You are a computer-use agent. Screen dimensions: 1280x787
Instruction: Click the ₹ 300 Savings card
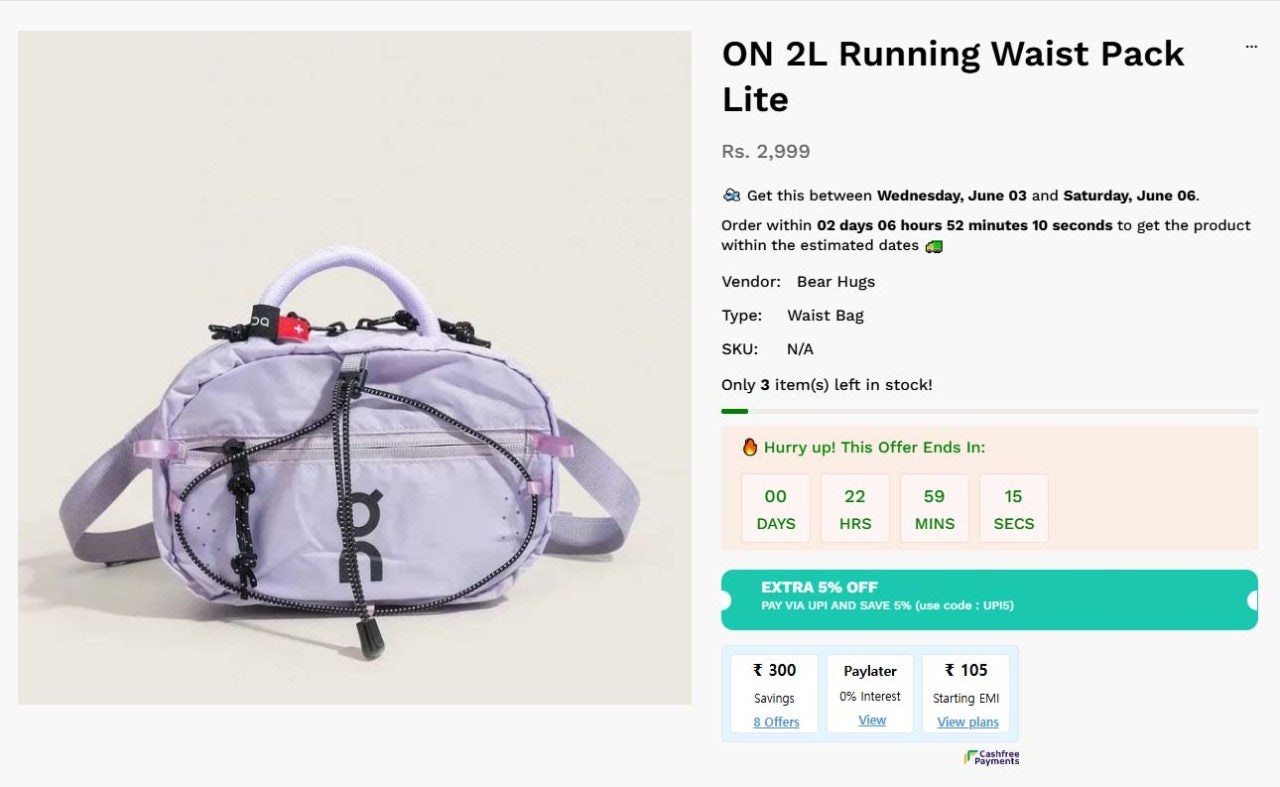774,694
